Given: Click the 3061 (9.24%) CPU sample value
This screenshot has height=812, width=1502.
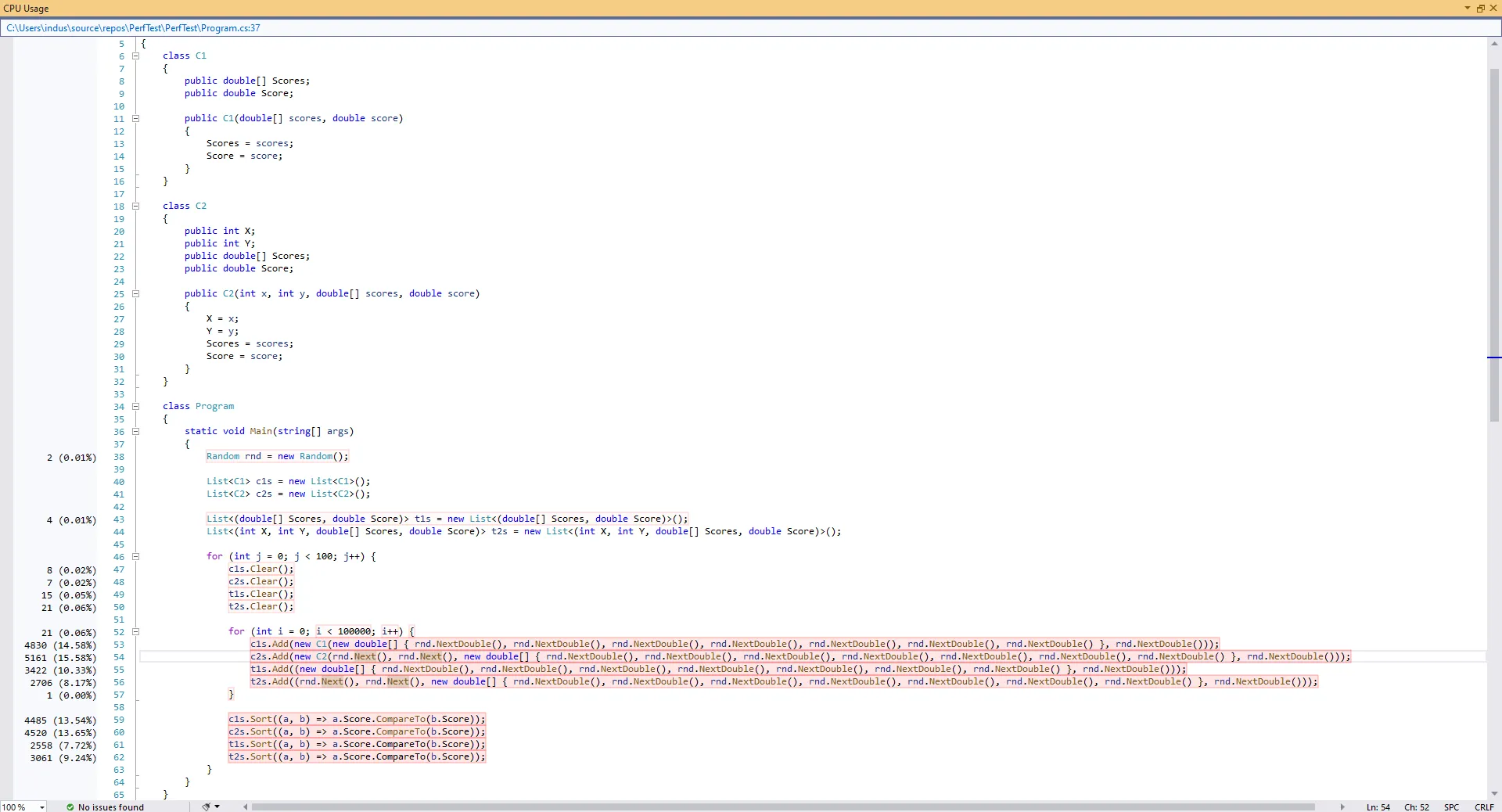Looking at the screenshot, I should [63, 758].
